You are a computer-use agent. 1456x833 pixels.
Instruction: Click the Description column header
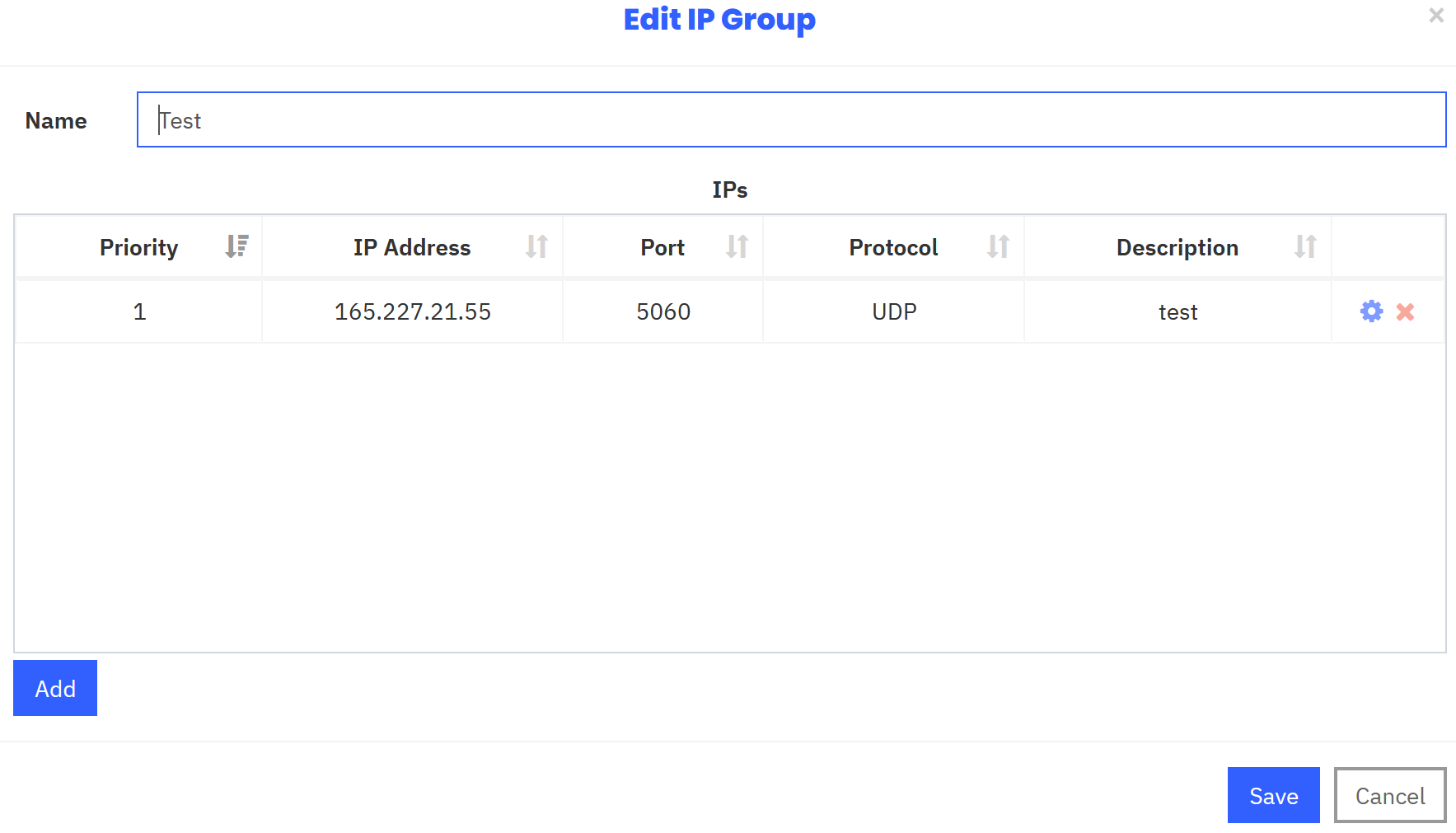click(1177, 247)
